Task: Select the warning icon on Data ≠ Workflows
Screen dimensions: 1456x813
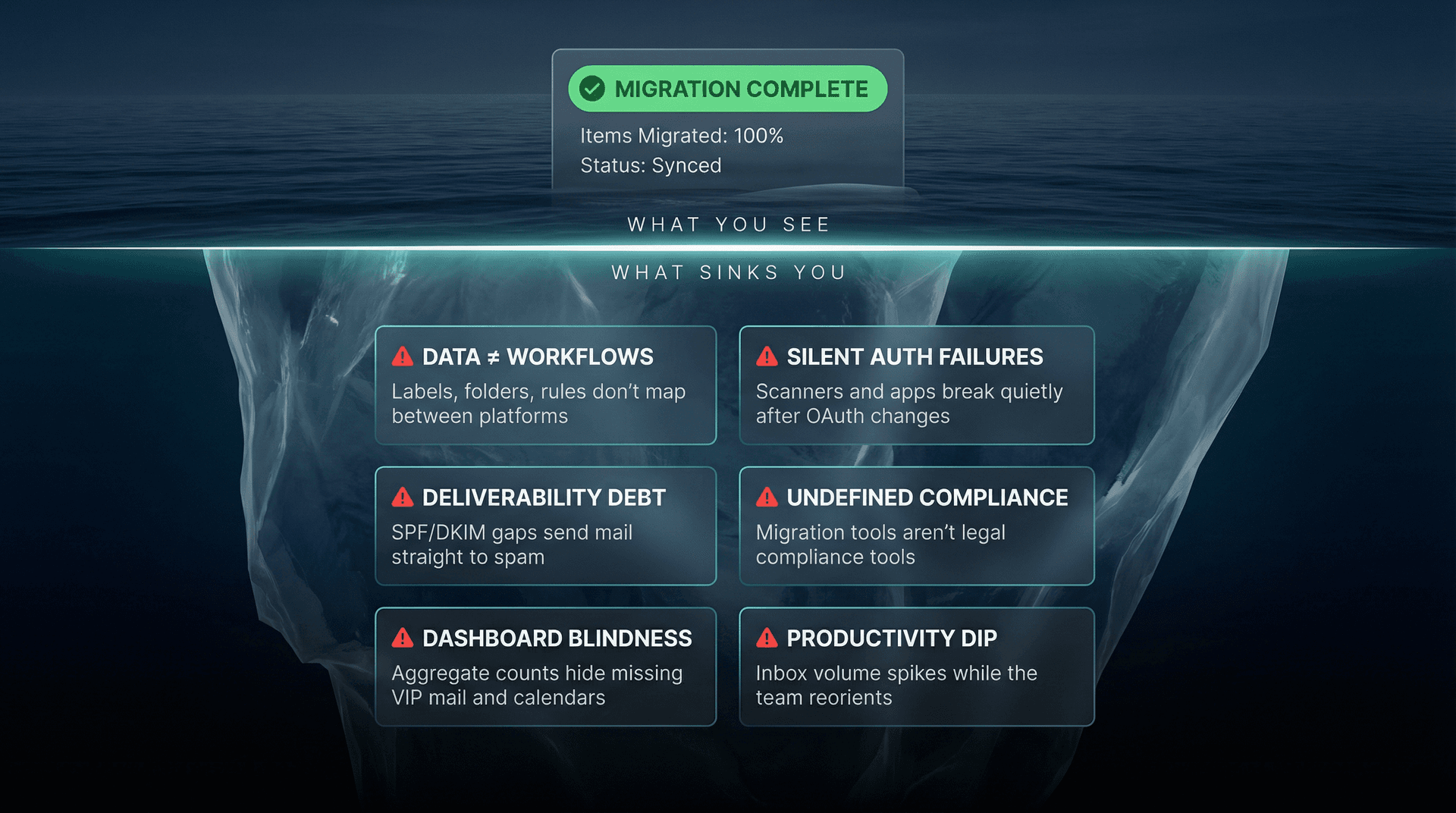Action: click(402, 356)
